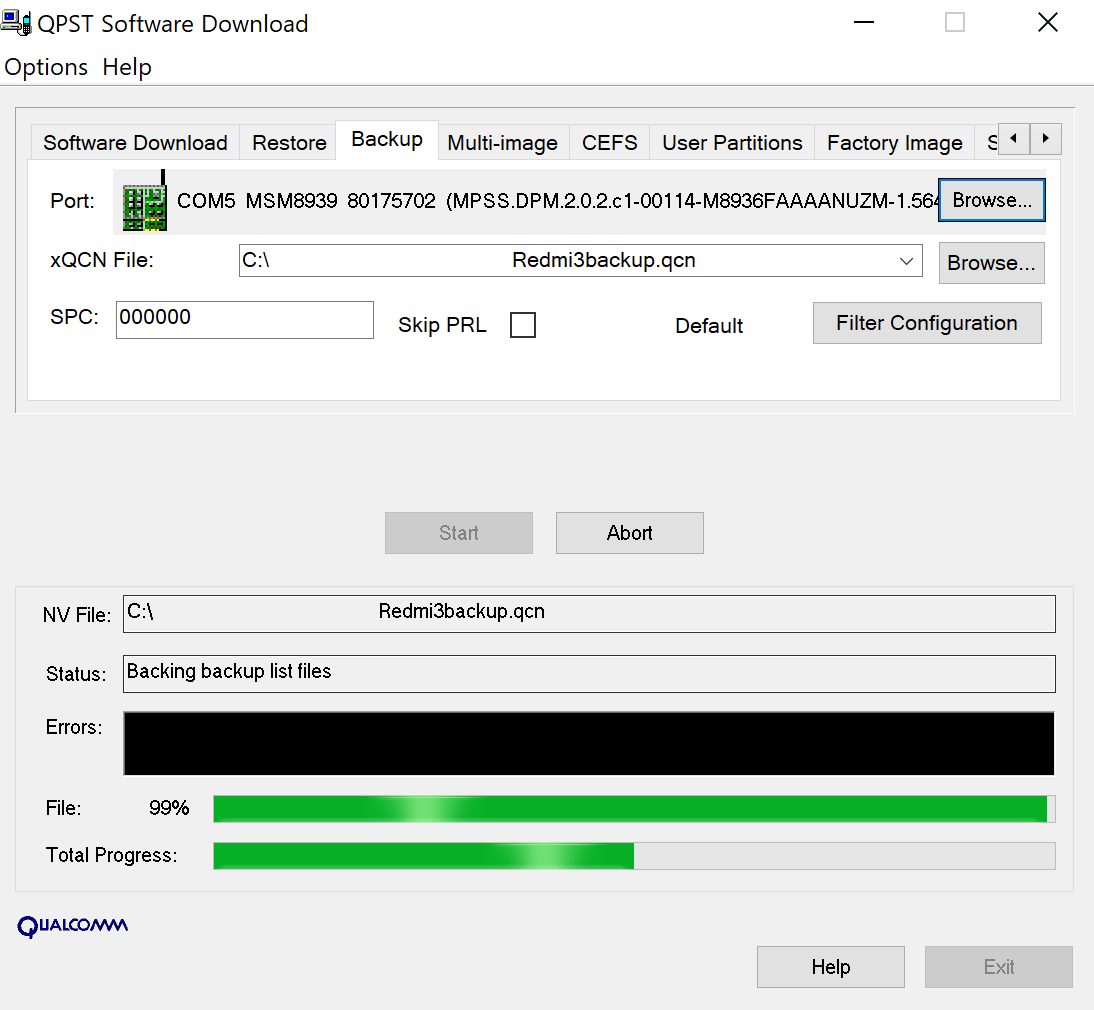
Task: Click the left tab scroll arrow
Action: (x=1014, y=138)
